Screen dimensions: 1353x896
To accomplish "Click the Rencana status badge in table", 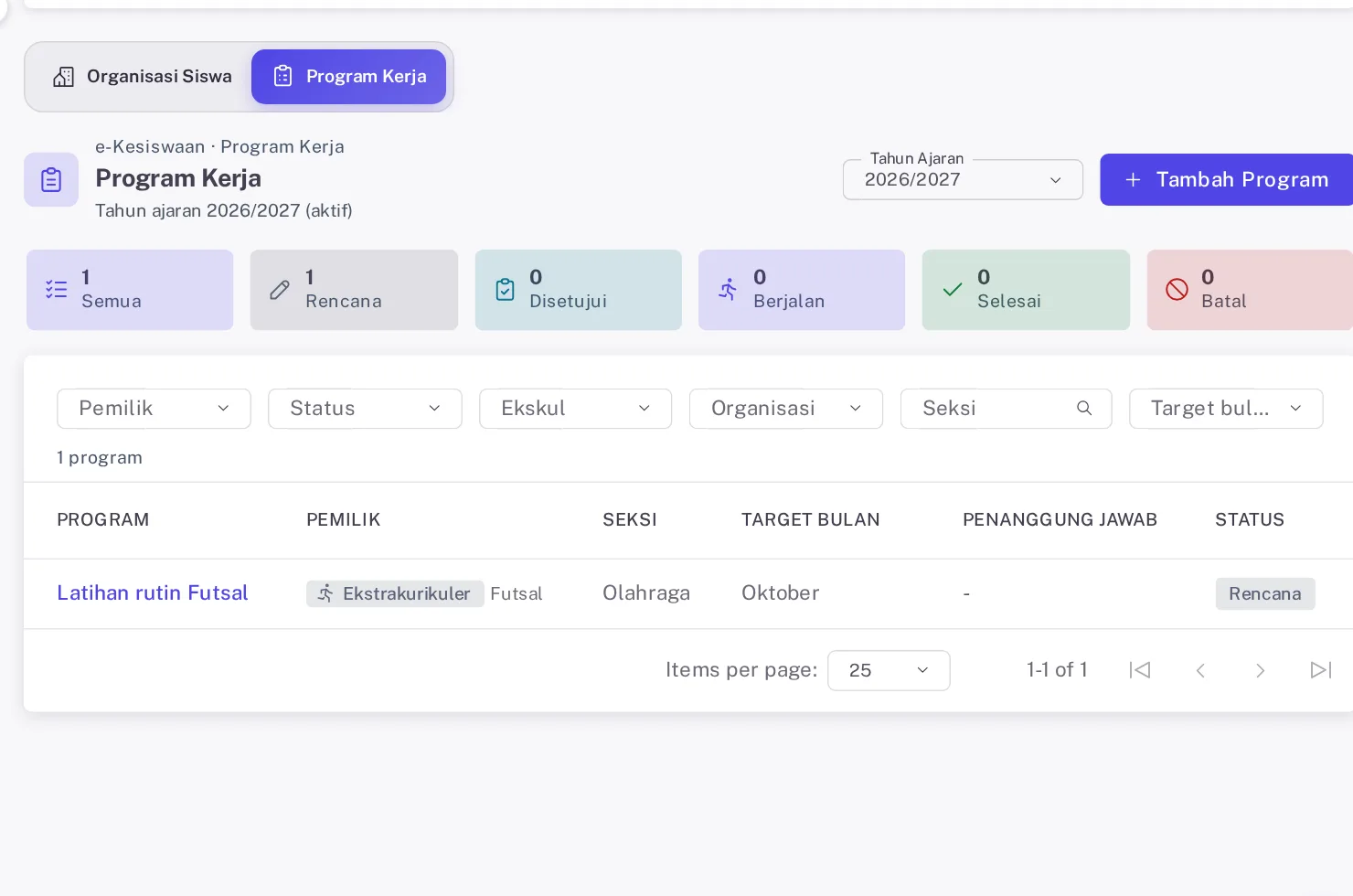I will click(x=1265, y=593).
